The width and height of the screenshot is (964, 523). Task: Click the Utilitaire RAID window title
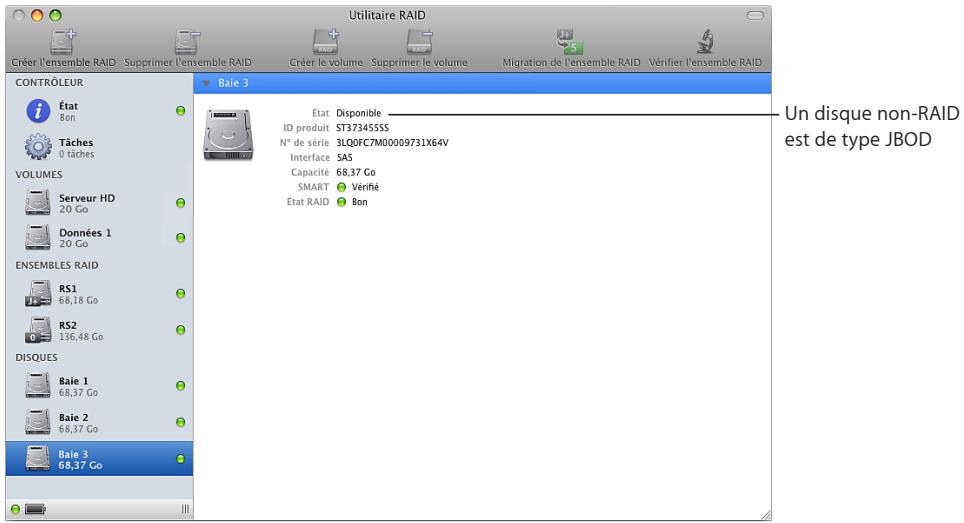click(387, 15)
